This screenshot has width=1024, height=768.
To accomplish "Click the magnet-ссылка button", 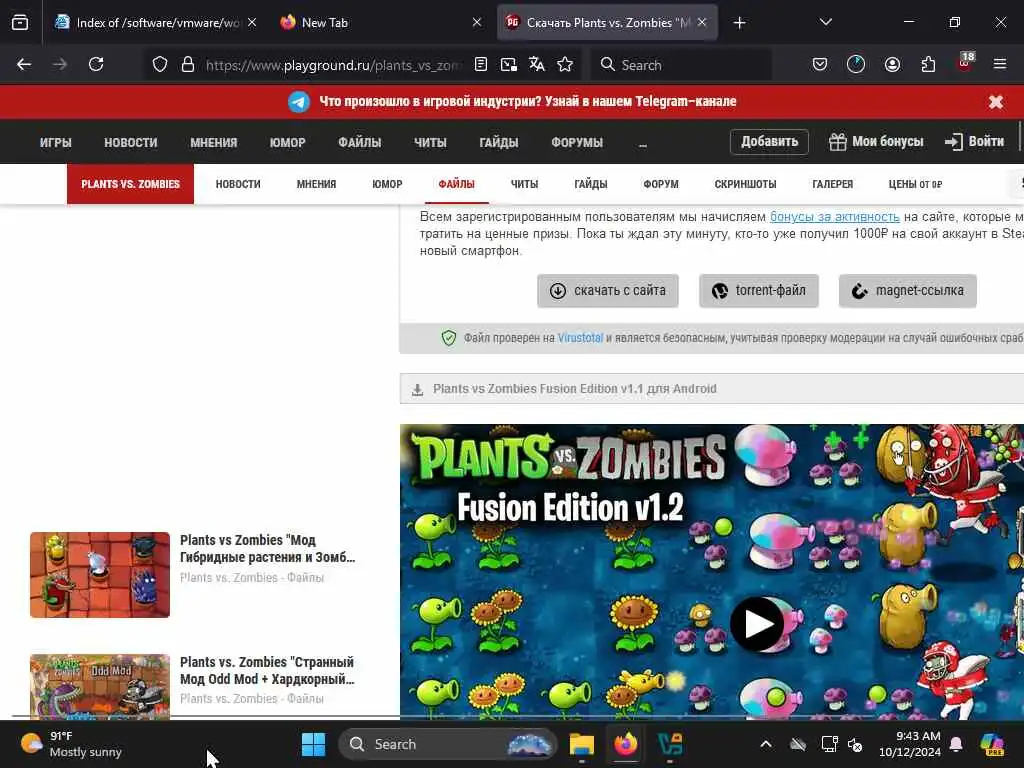I will pyautogui.click(x=907, y=291).
